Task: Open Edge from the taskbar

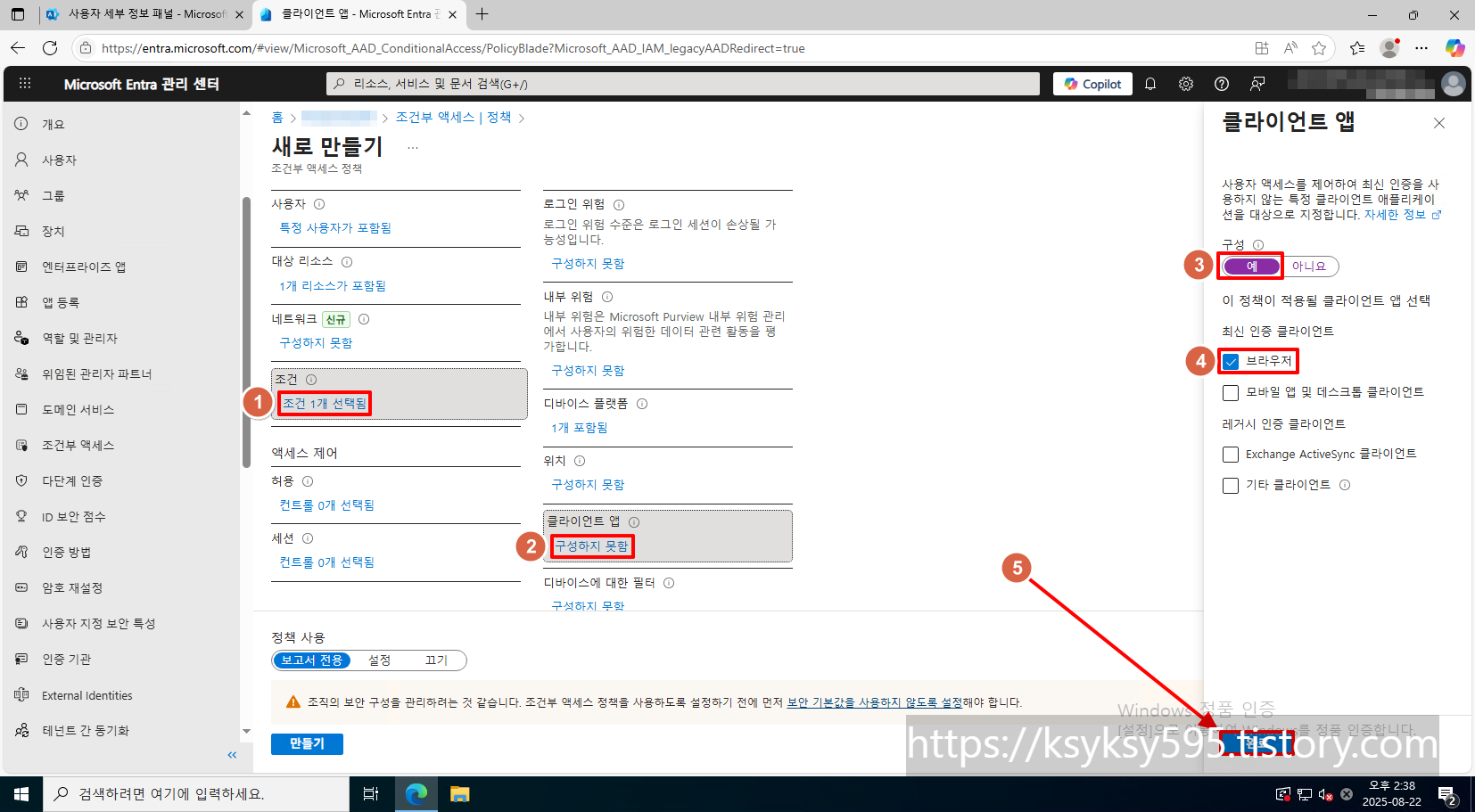Action: (416, 793)
